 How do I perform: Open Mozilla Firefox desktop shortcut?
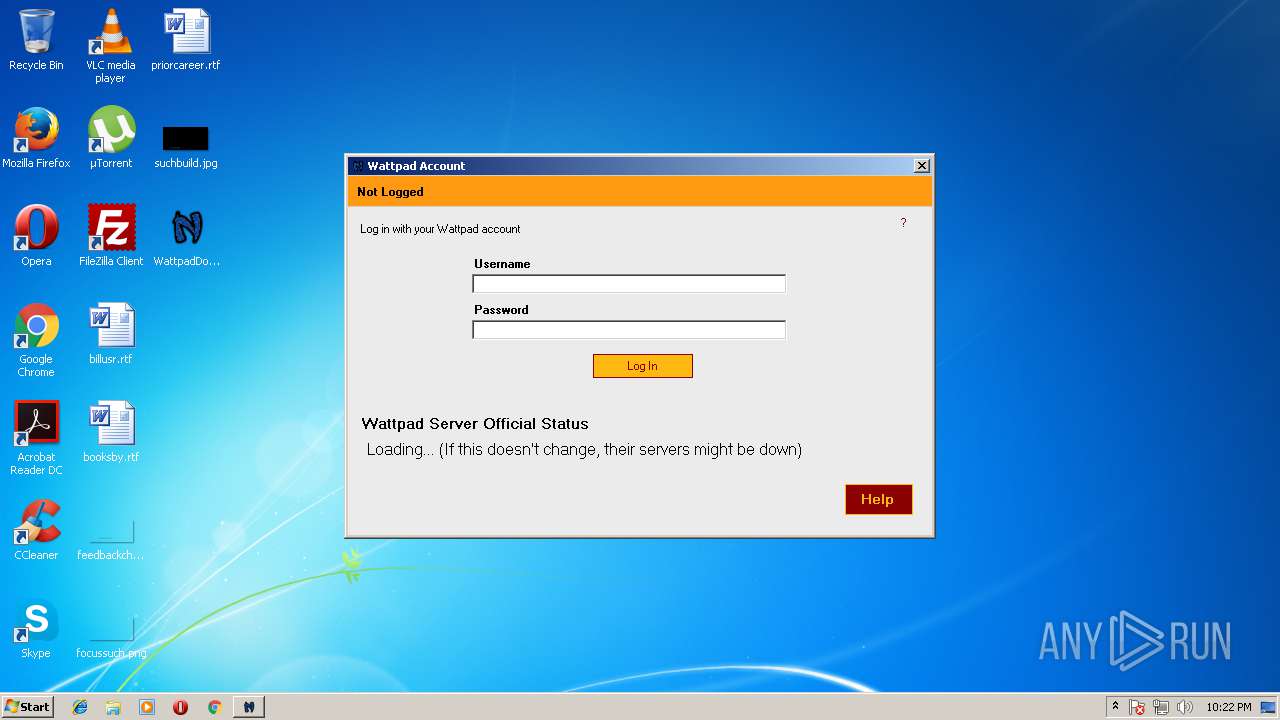[x=36, y=138]
